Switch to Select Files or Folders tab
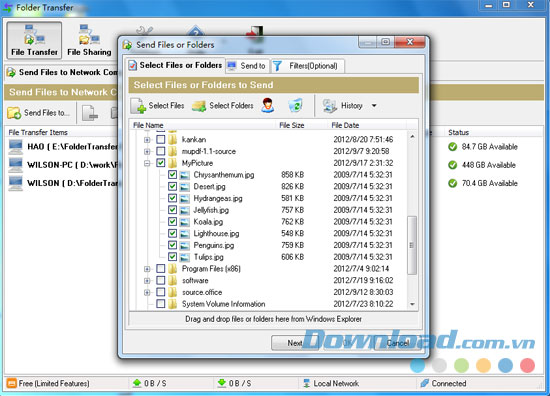 [x=175, y=65]
